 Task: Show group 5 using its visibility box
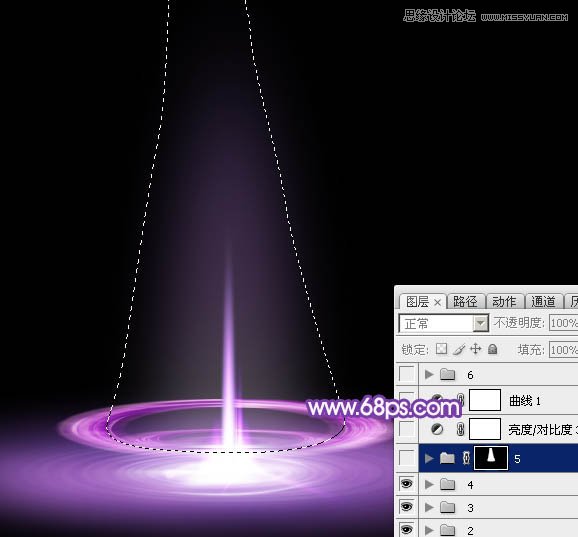[x=406, y=458]
